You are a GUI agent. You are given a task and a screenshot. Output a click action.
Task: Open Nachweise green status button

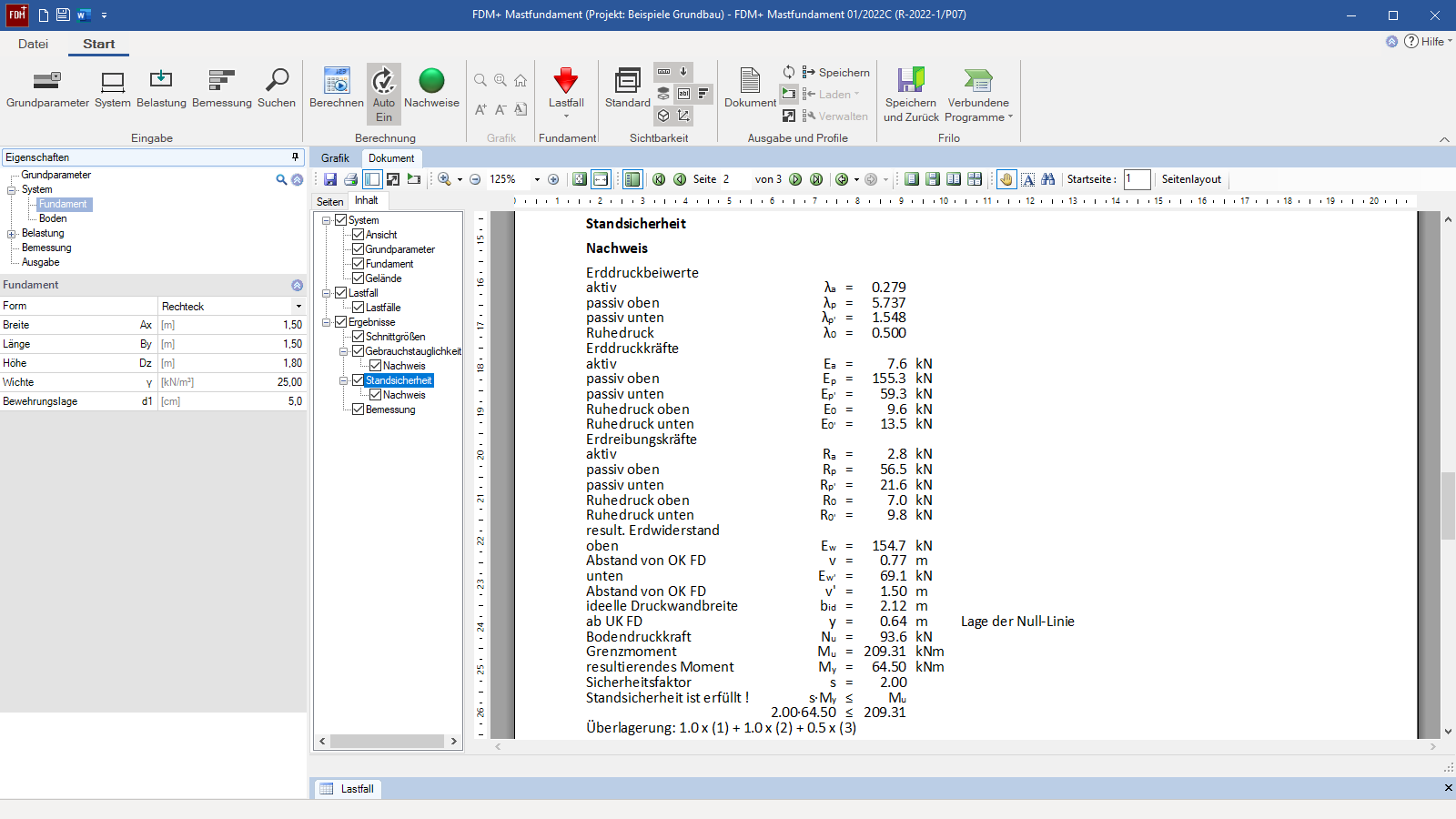(431, 89)
